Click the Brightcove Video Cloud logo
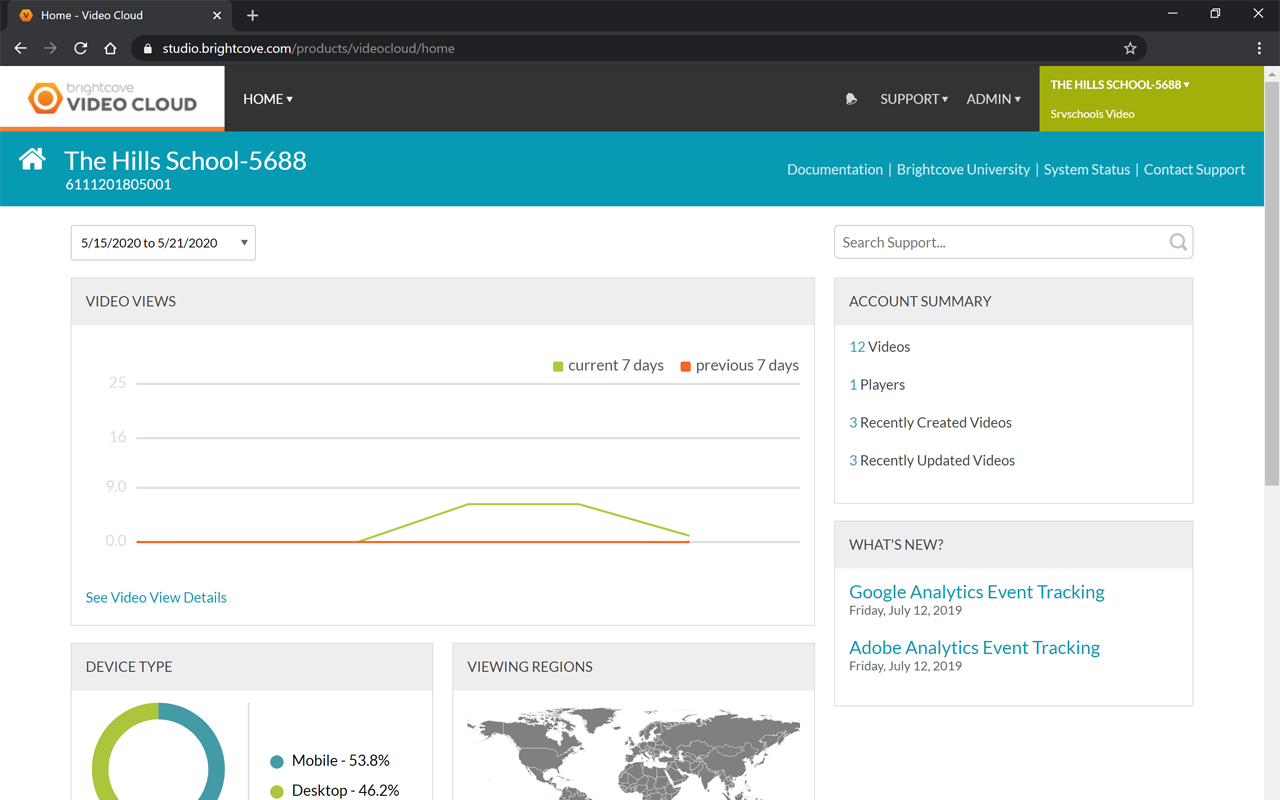 112,98
